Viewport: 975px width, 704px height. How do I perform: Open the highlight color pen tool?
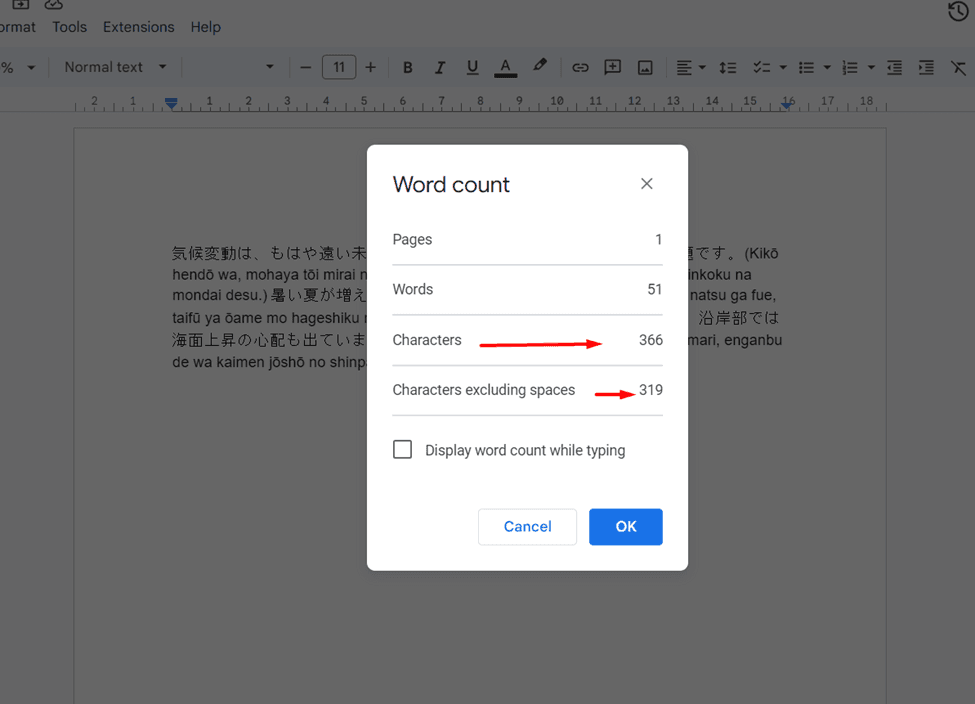[540, 66]
